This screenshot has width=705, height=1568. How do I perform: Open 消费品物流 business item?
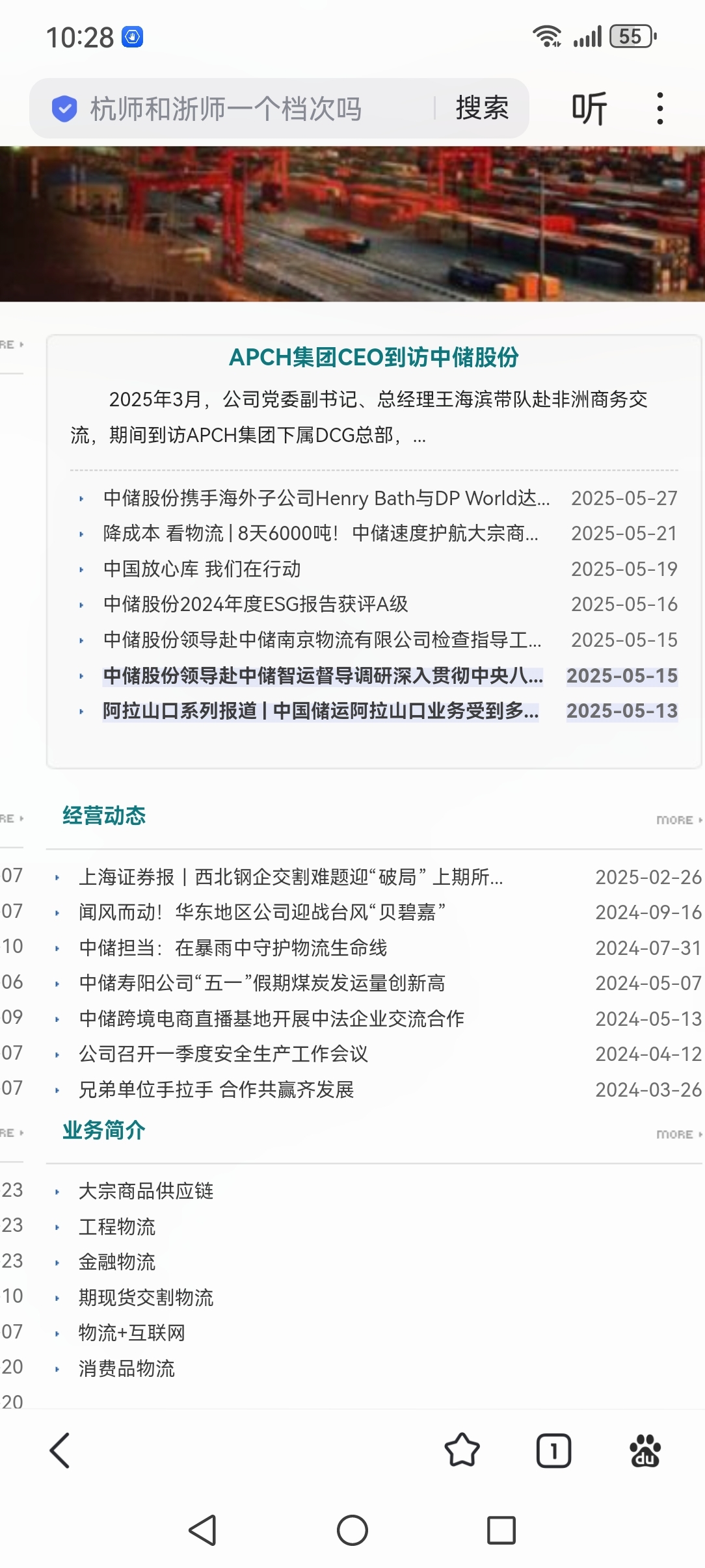click(127, 1368)
